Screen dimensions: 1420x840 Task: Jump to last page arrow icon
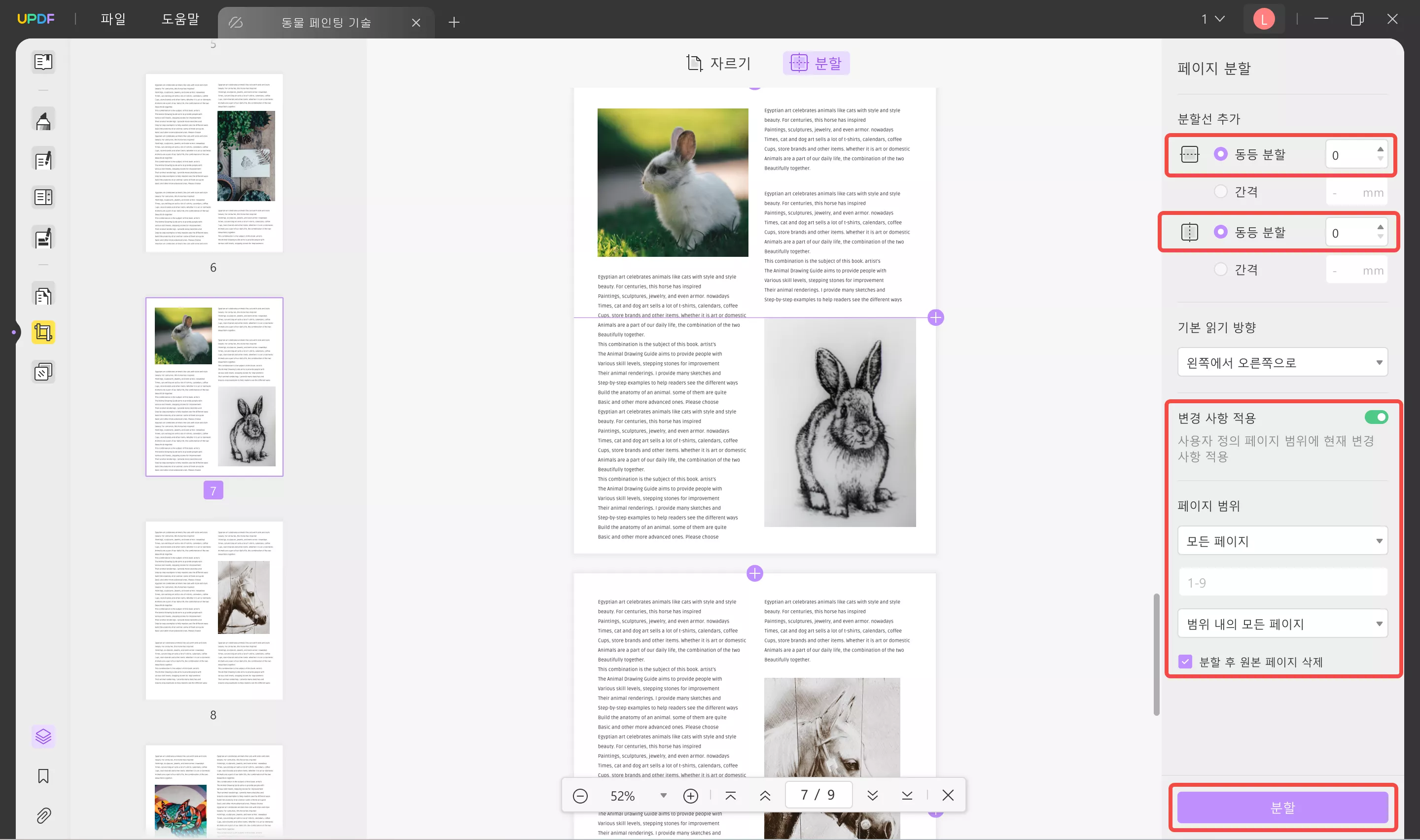pyautogui.click(x=907, y=796)
